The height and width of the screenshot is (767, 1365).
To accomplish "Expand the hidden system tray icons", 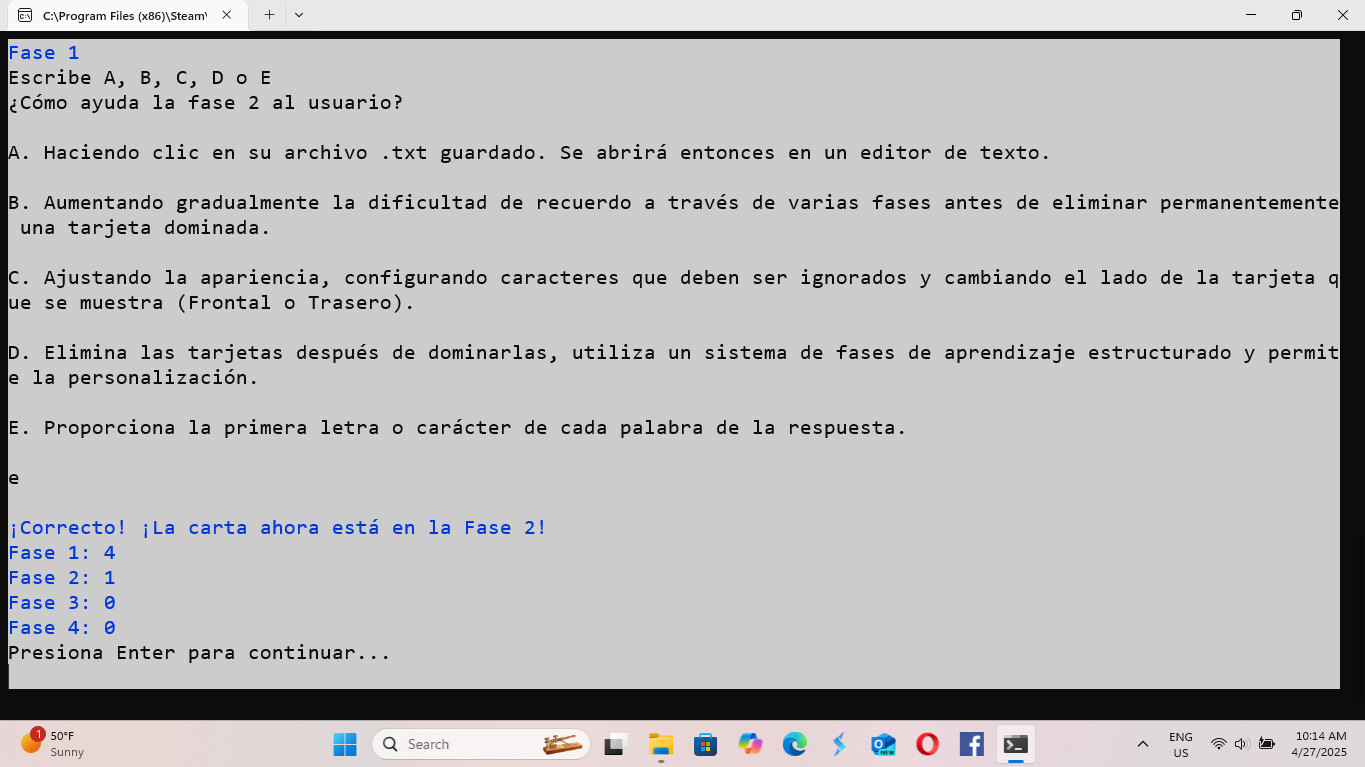I will [1142, 744].
